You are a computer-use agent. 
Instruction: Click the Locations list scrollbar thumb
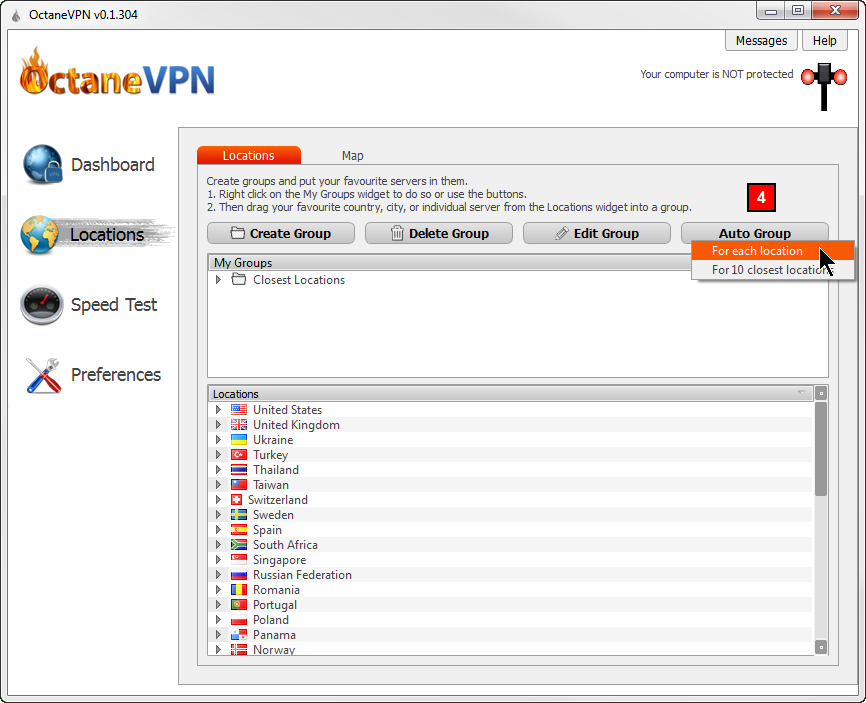(821, 448)
